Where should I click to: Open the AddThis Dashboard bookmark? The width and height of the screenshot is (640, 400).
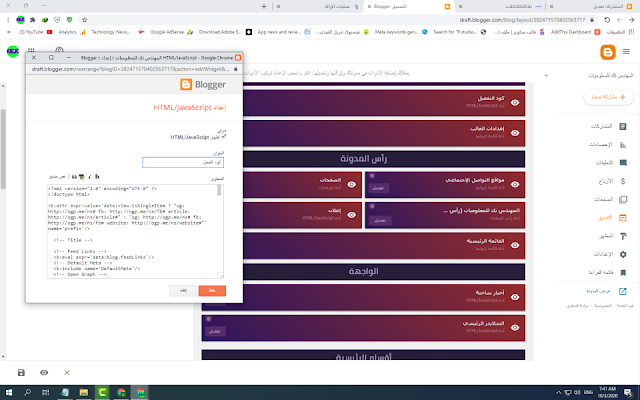(x=576, y=32)
